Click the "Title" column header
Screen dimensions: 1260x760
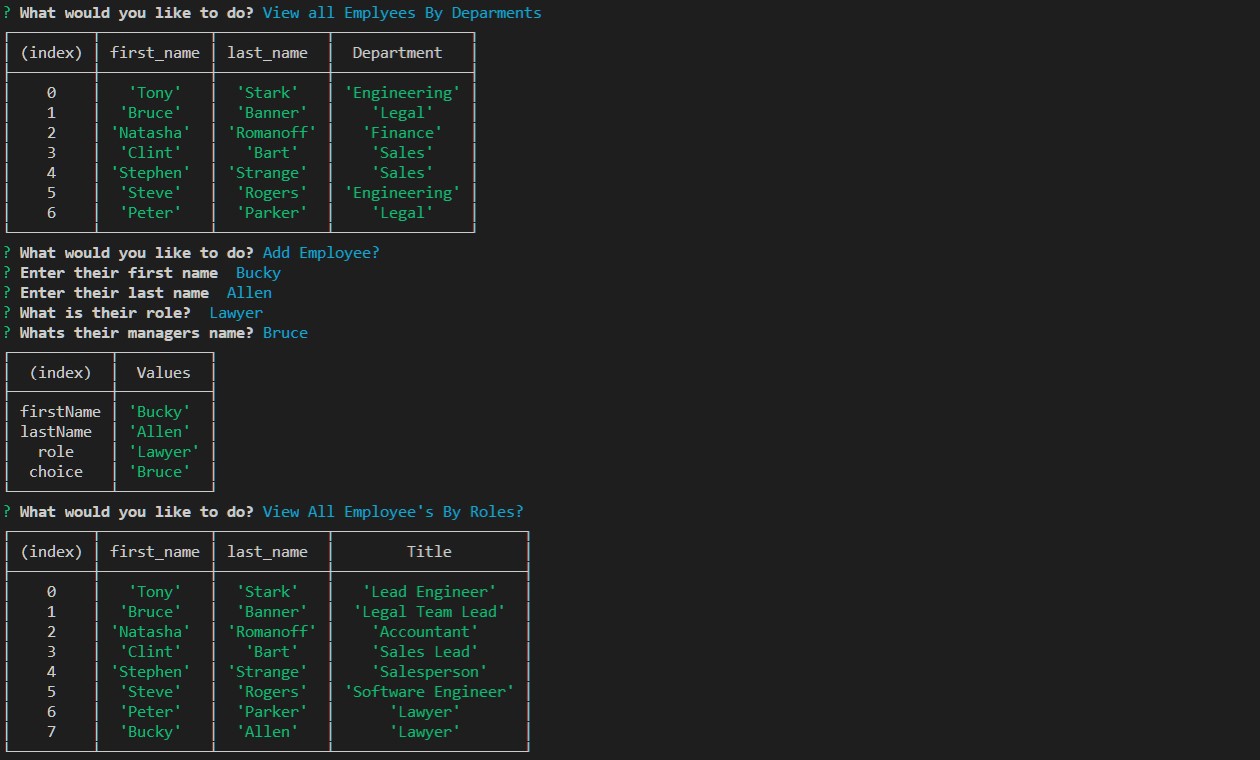(x=429, y=552)
